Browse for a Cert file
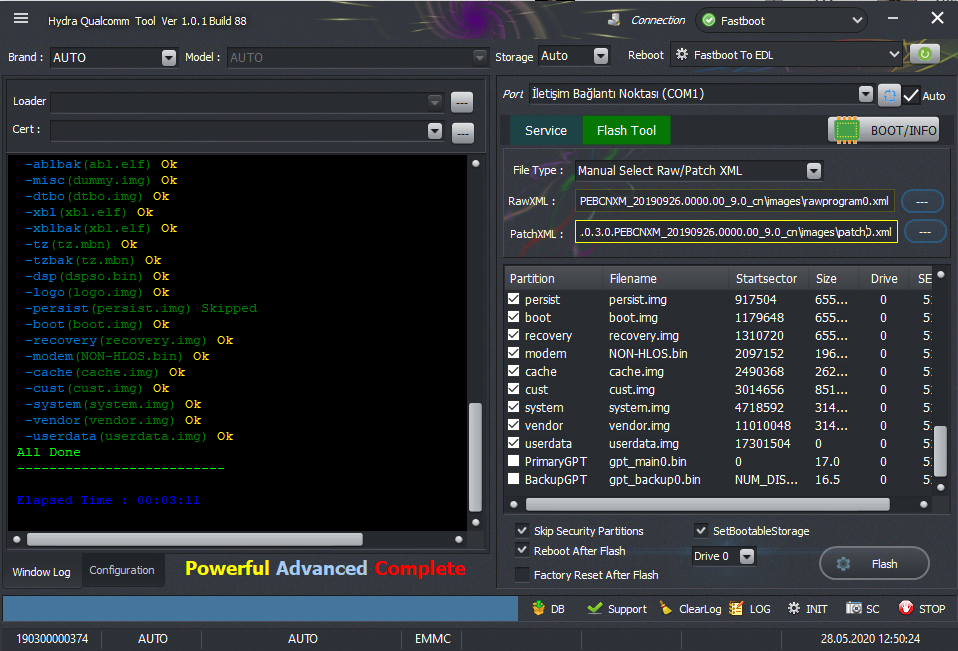 (463, 132)
